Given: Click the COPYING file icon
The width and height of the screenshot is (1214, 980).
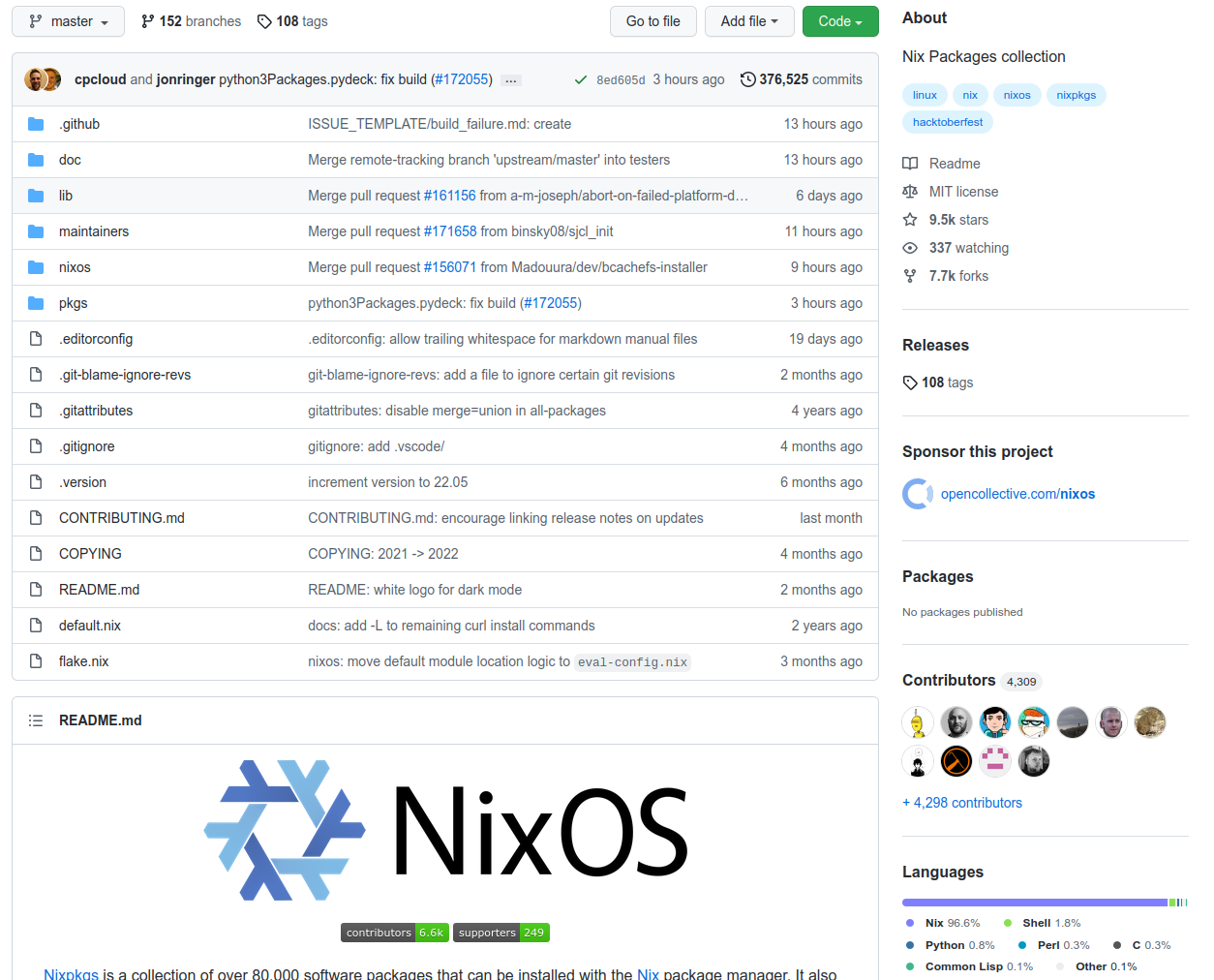Looking at the screenshot, I should click(x=36, y=554).
